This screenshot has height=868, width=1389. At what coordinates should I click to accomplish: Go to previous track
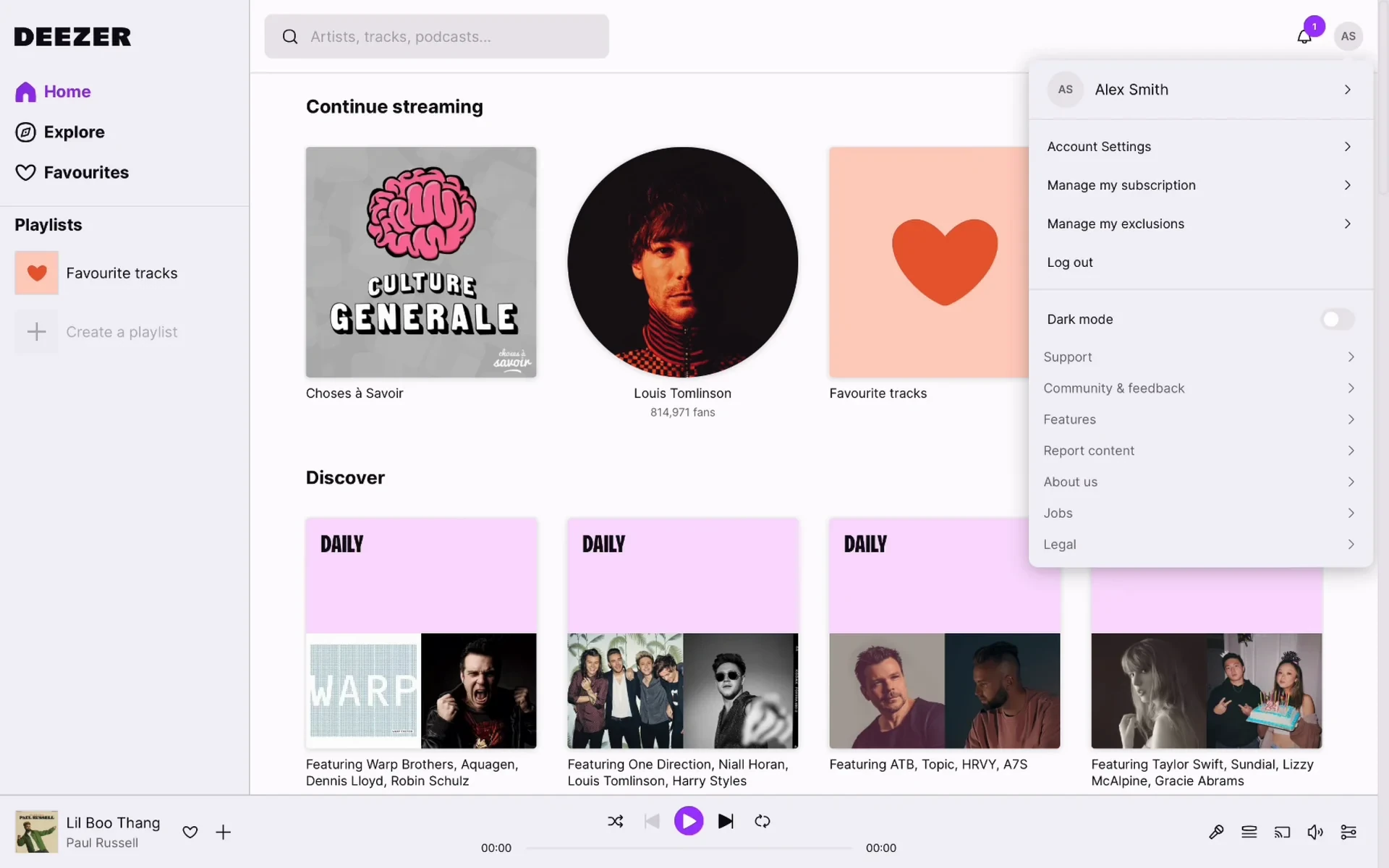652,821
